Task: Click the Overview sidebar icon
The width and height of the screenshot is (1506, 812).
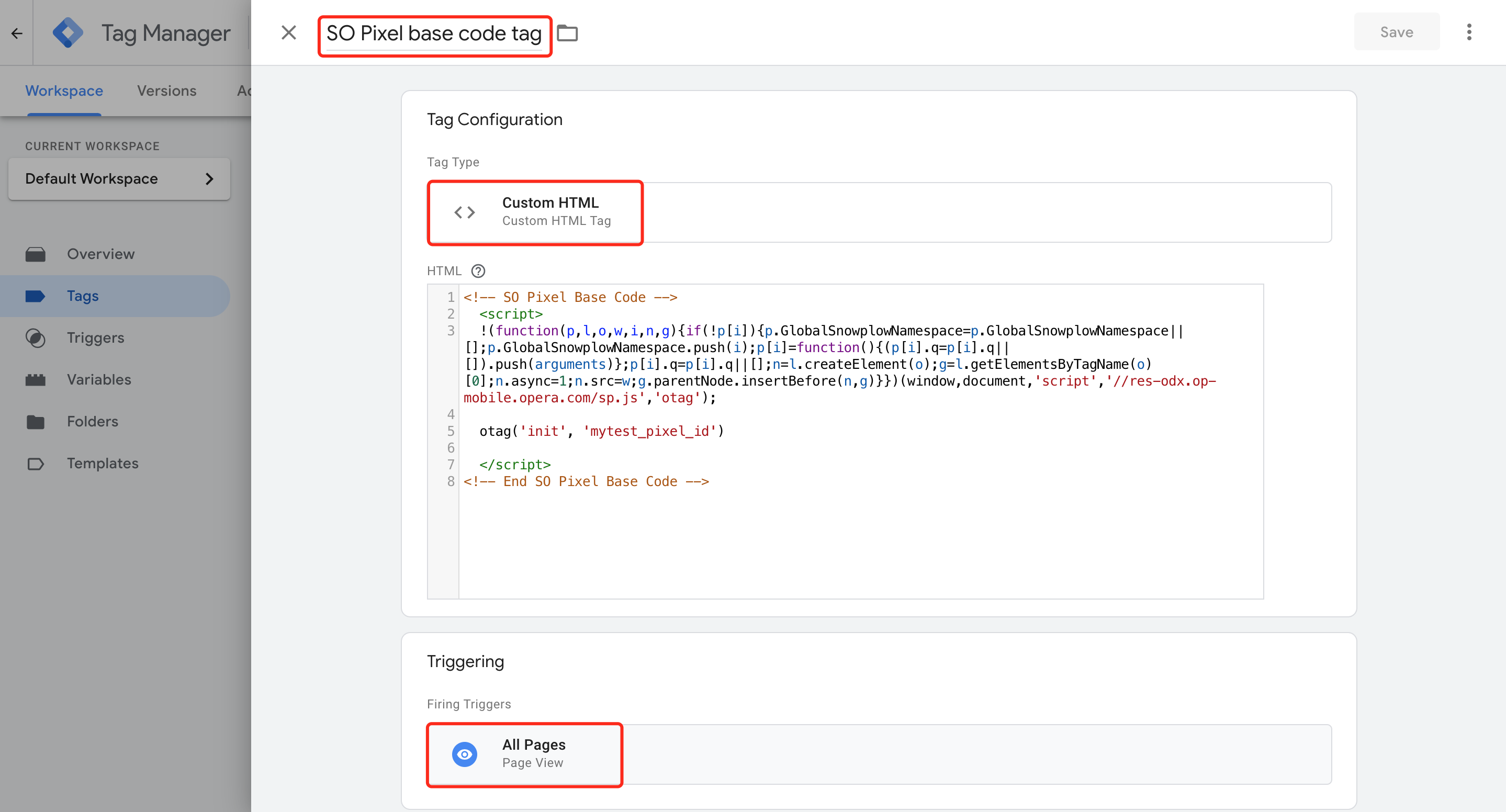Action: [36, 254]
